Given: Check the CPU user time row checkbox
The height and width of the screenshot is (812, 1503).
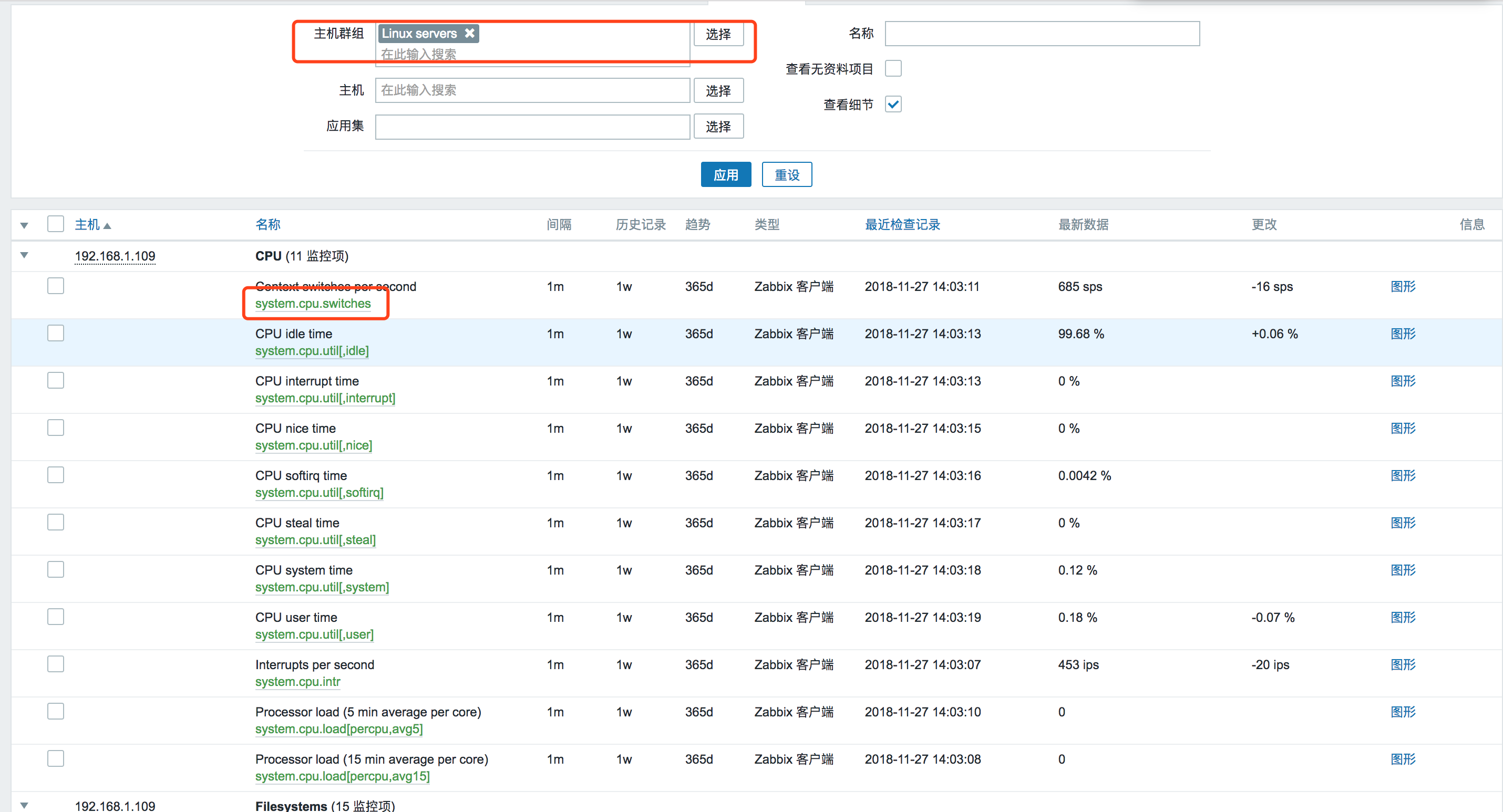Looking at the screenshot, I should (x=55, y=617).
